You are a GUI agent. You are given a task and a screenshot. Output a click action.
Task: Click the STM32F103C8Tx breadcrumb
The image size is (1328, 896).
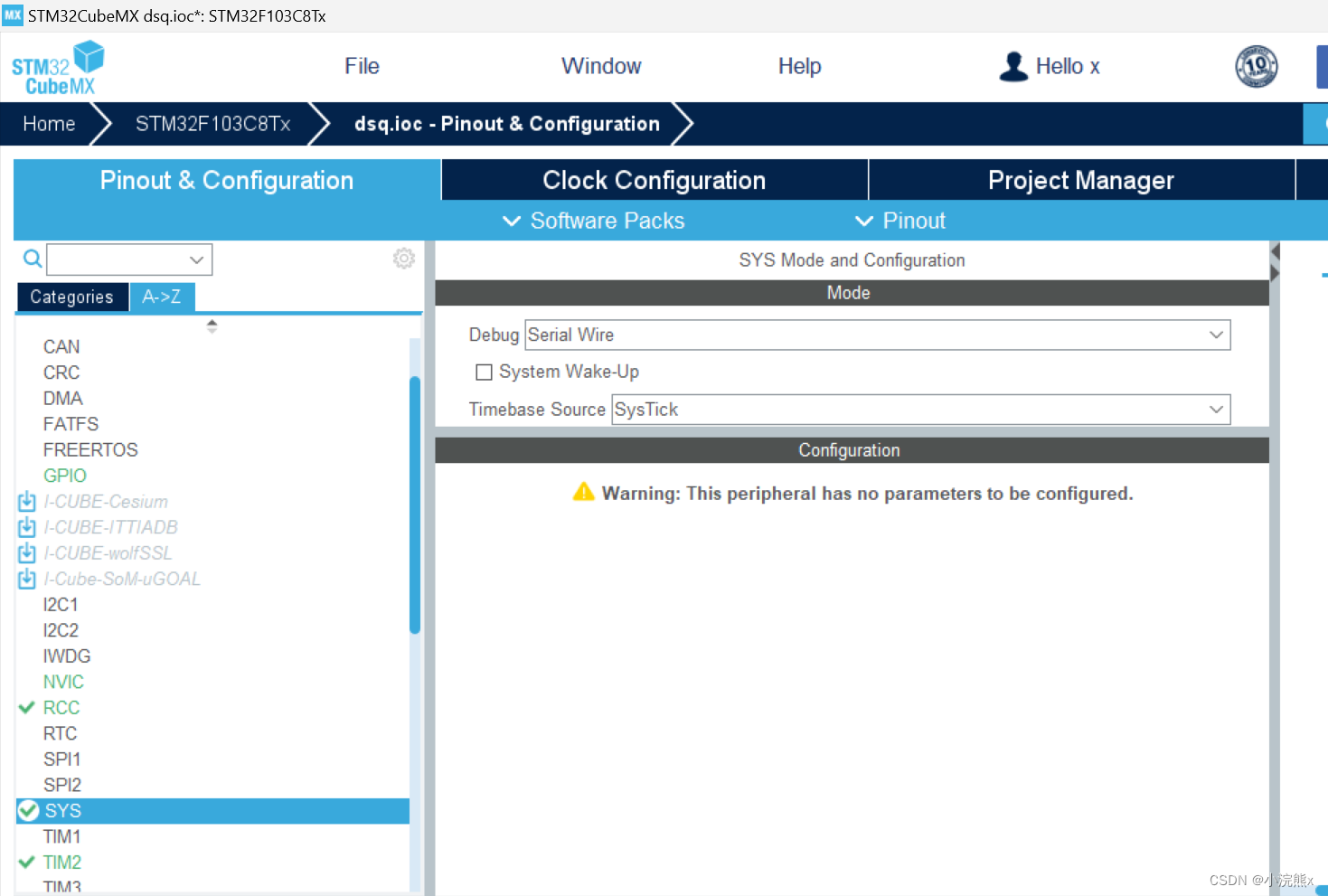tap(213, 124)
